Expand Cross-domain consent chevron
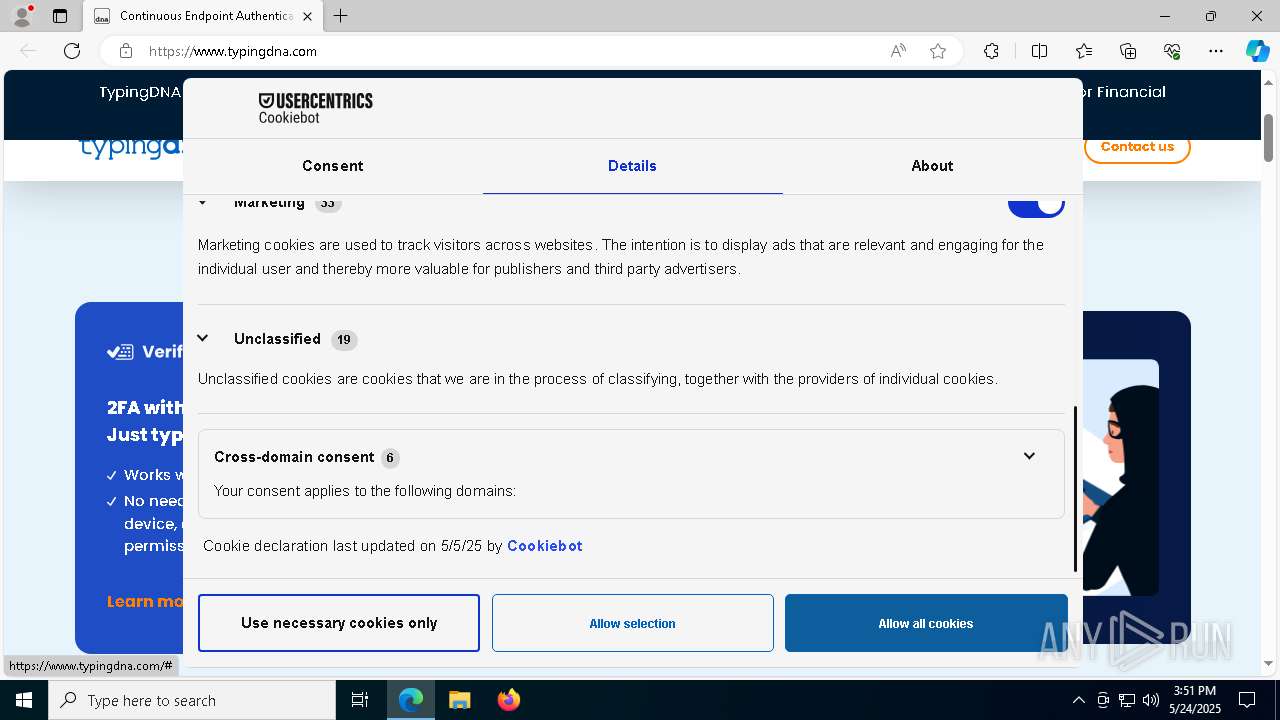 coord(1029,456)
